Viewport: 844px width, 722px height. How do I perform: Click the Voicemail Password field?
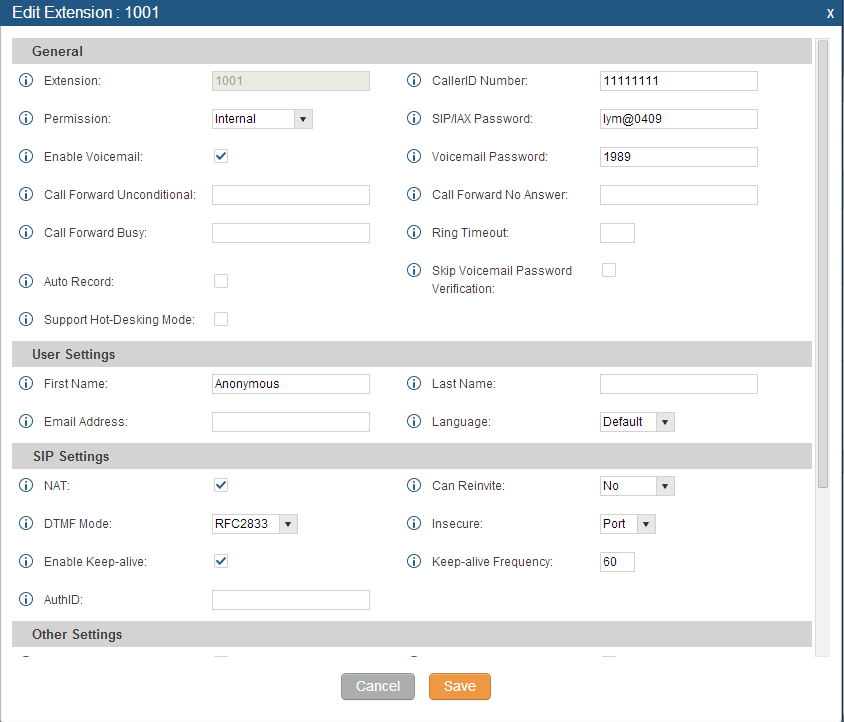pyautogui.click(x=679, y=157)
